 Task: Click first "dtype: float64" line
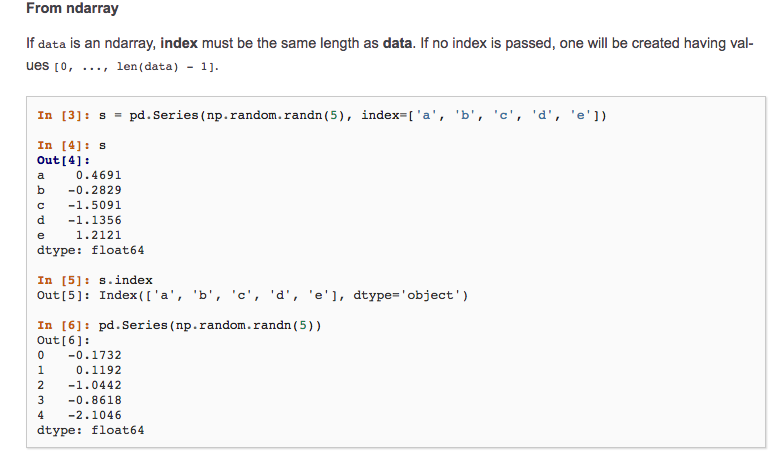coord(90,250)
